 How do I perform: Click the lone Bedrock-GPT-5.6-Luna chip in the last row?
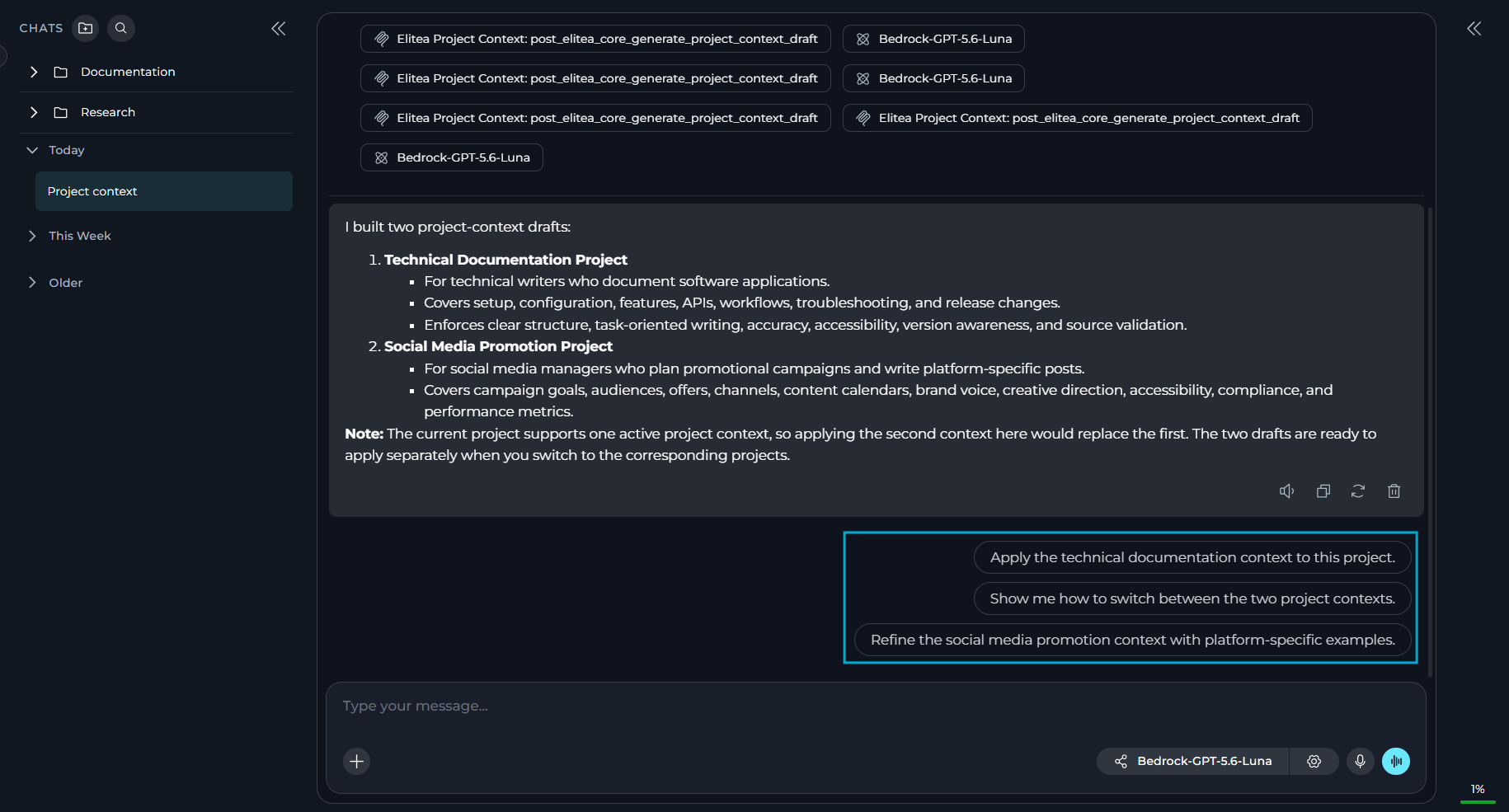(452, 157)
